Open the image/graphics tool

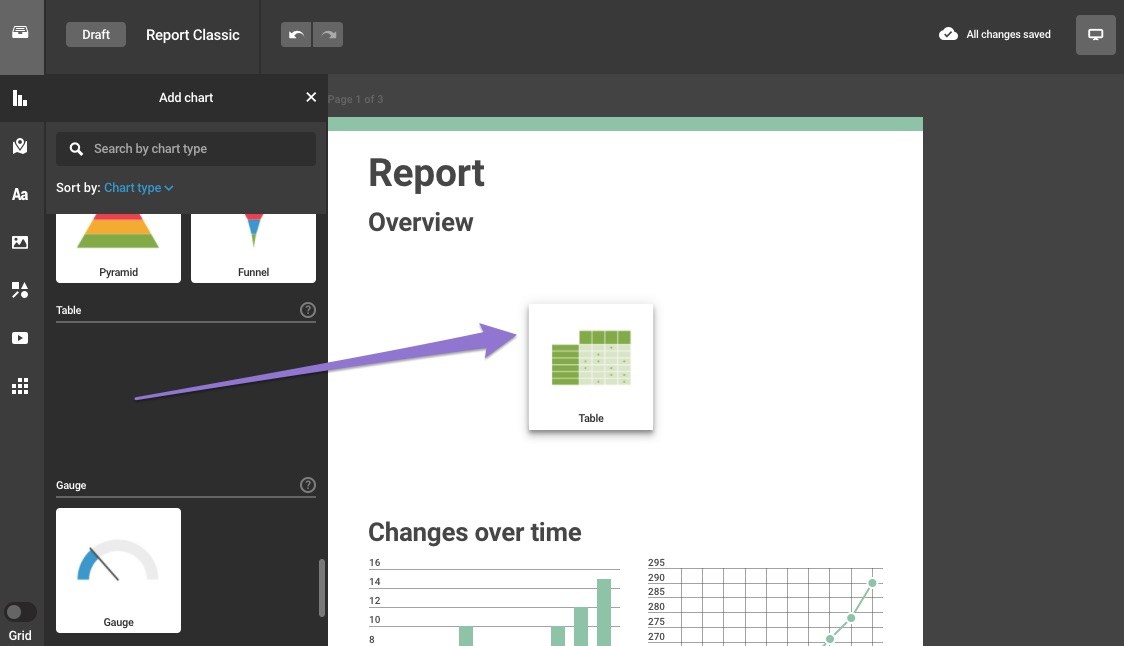click(20, 242)
